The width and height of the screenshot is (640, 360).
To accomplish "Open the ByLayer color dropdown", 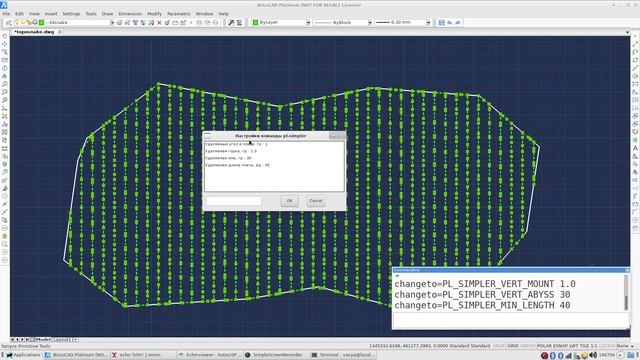I will 308,22.
